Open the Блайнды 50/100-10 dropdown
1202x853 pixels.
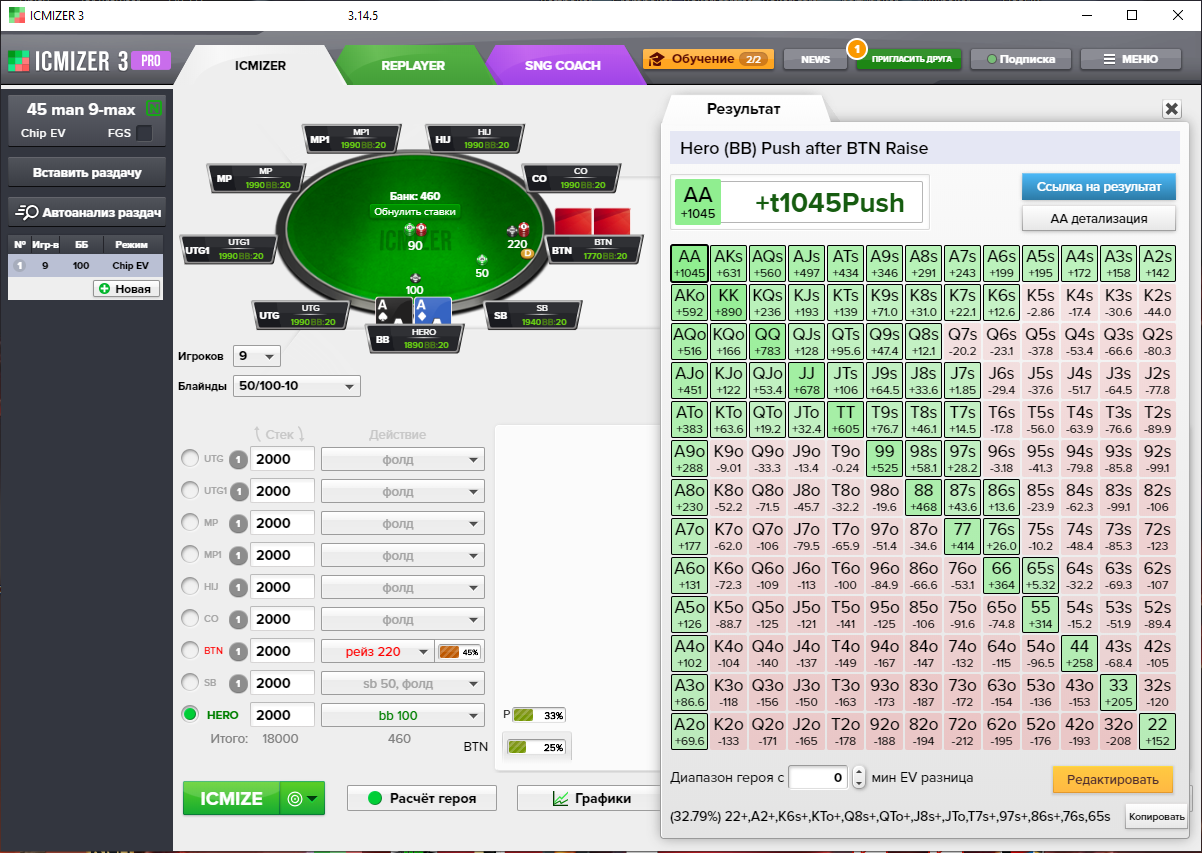(296, 386)
